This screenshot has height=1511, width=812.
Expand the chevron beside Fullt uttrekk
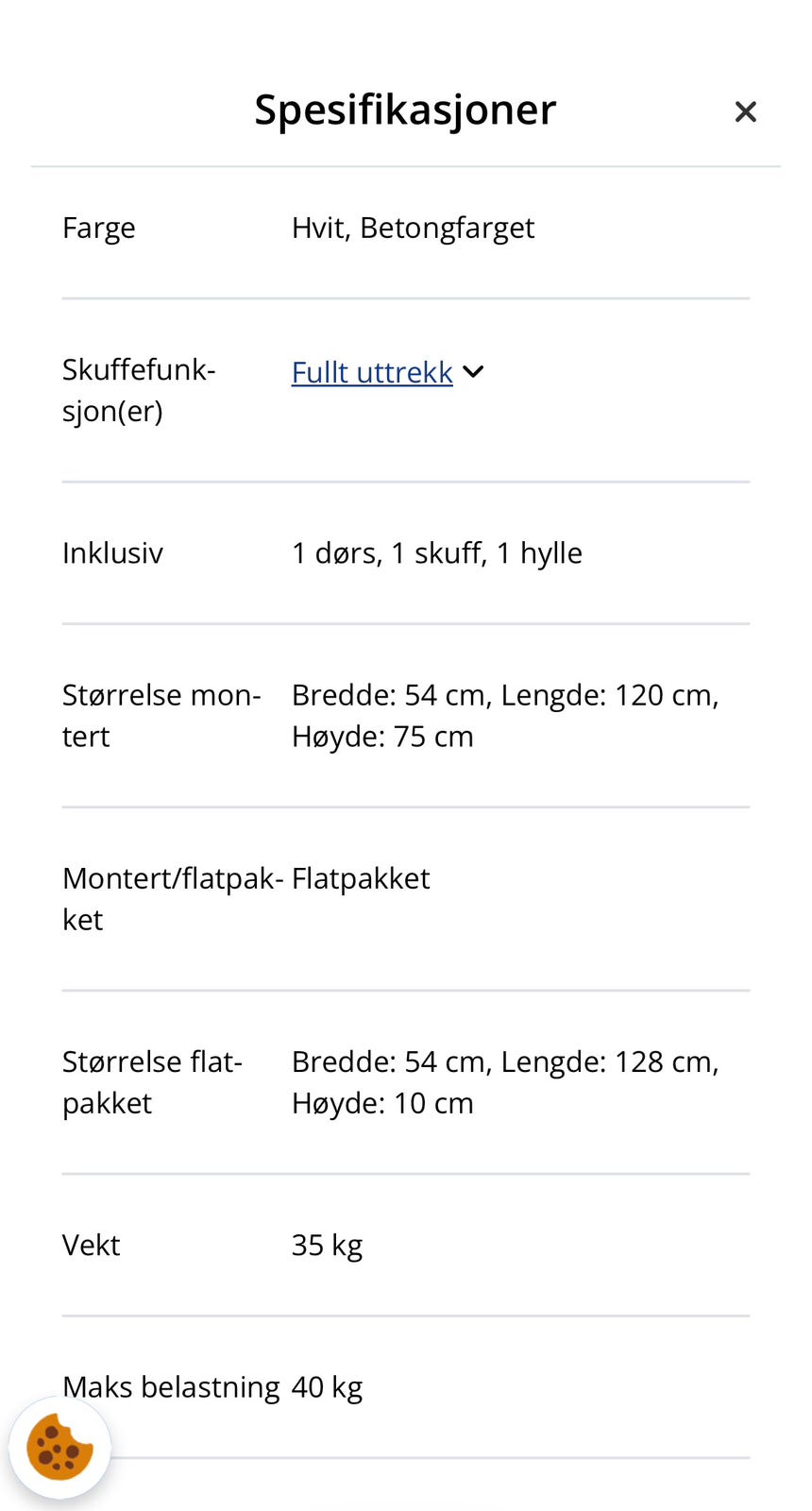click(474, 372)
